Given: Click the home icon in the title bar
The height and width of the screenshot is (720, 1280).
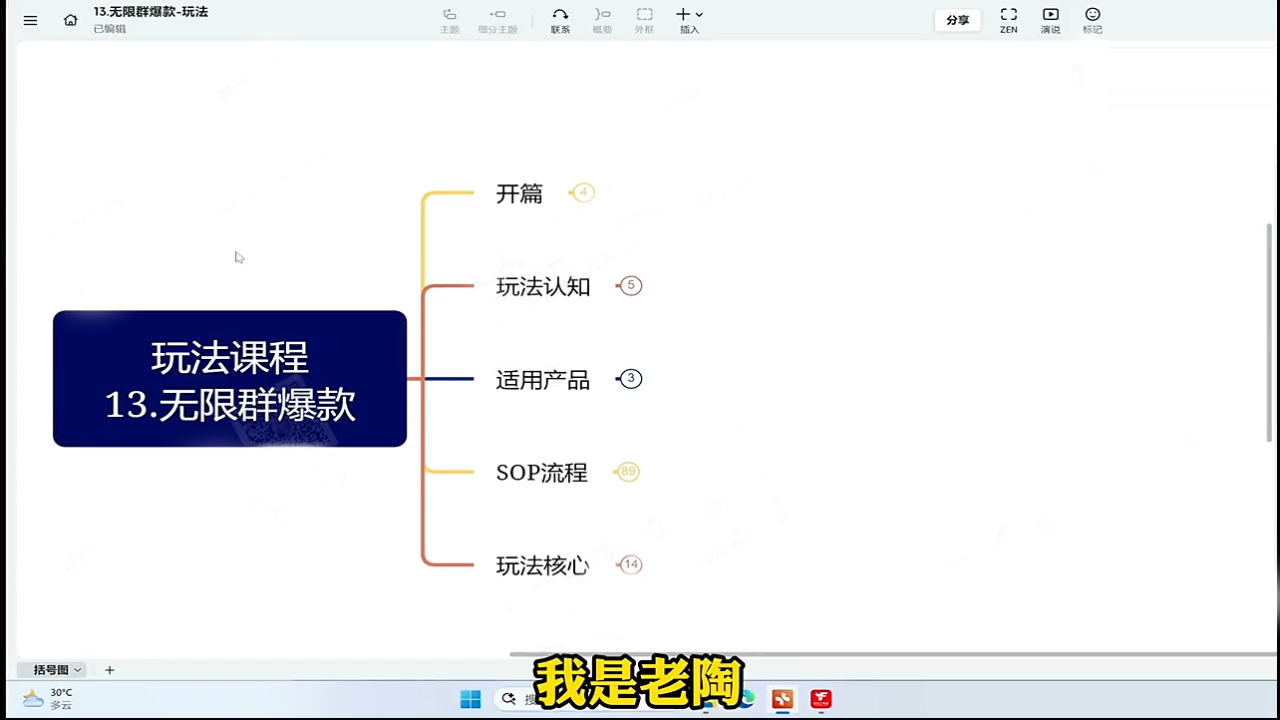Looking at the screenshot, I should point(70,19).
